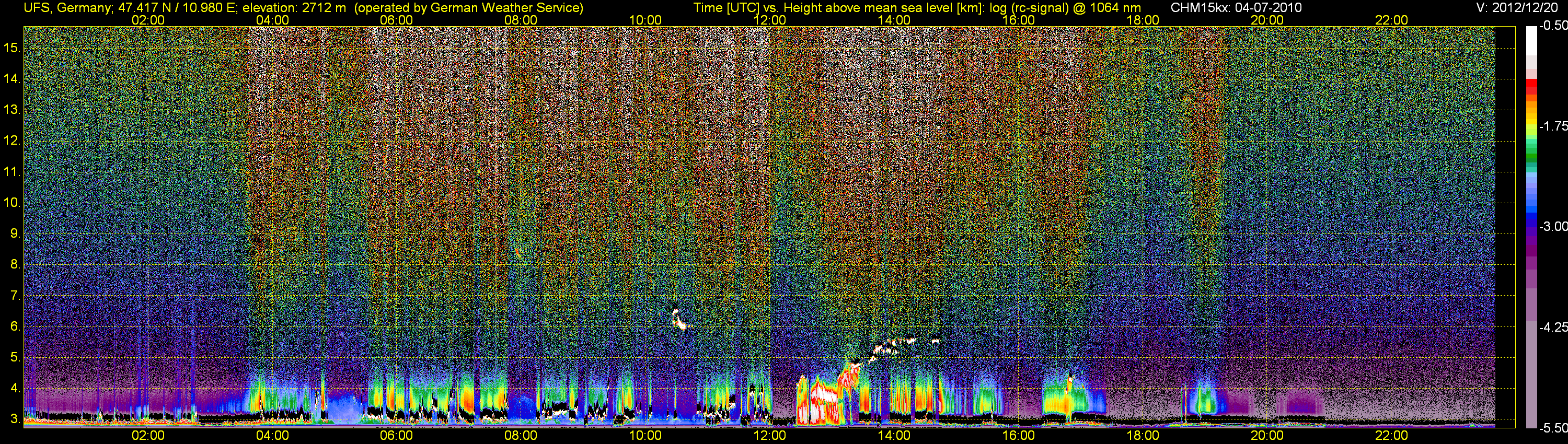Click the '11.' height axis label
This screenshot has height=444, width=1568.
point(11,171)
